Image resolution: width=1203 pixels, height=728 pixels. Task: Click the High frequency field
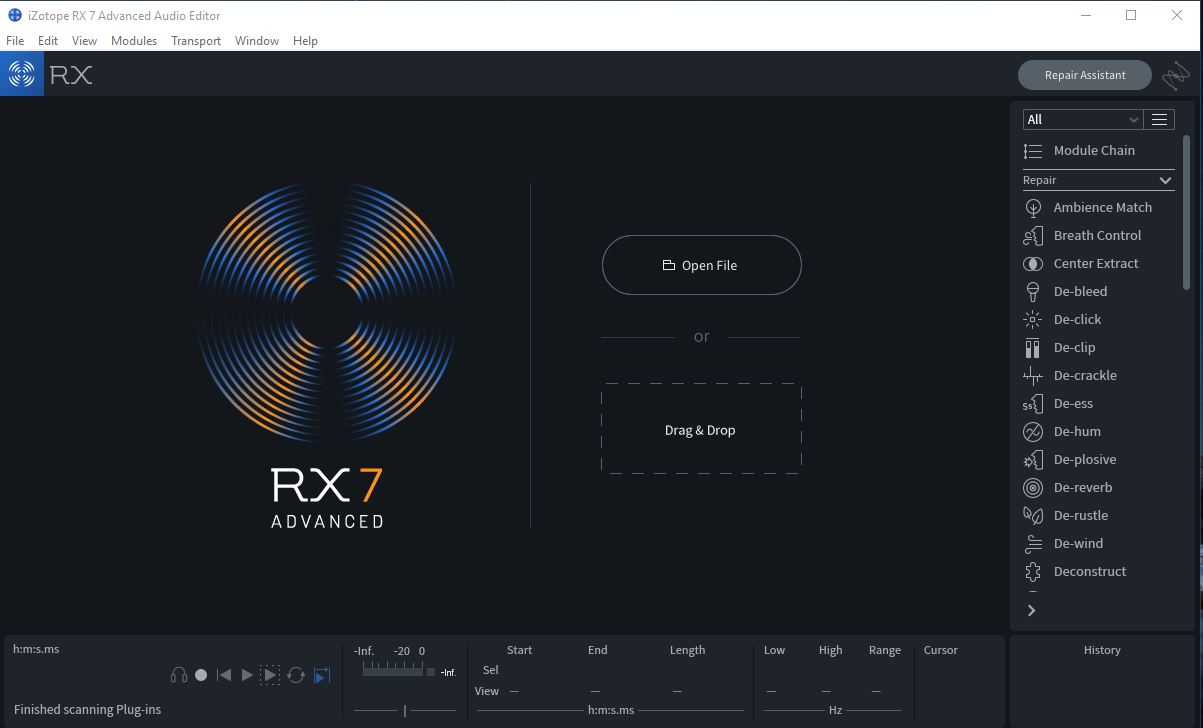point(826,691)
